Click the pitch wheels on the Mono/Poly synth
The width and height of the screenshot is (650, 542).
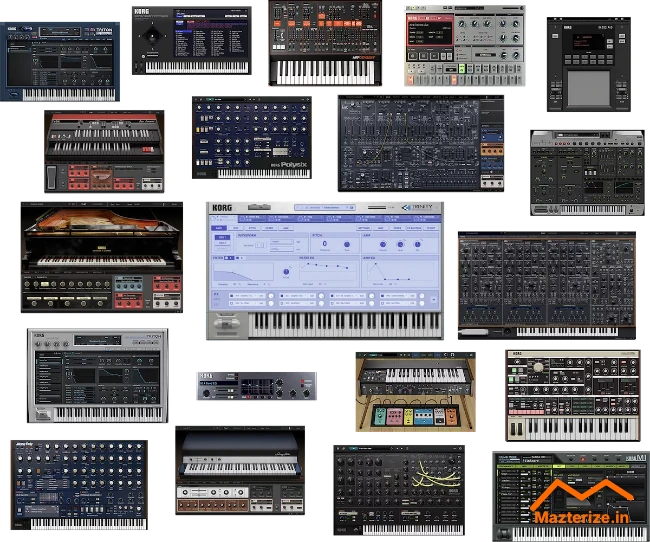(x=517, y=429)
